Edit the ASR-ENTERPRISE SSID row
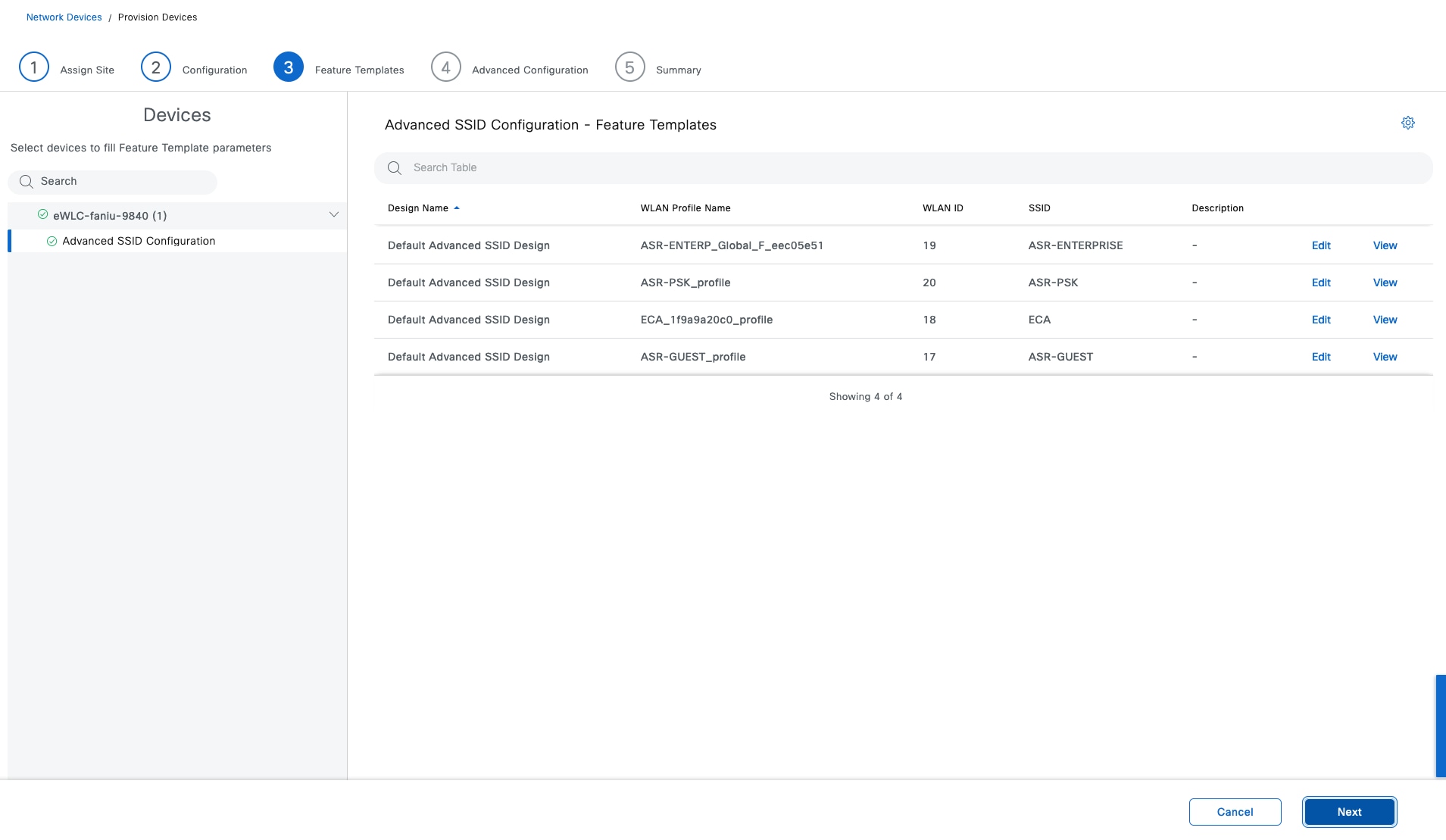The width and height of the screenshot is (1446, 840). [1321, 245]
